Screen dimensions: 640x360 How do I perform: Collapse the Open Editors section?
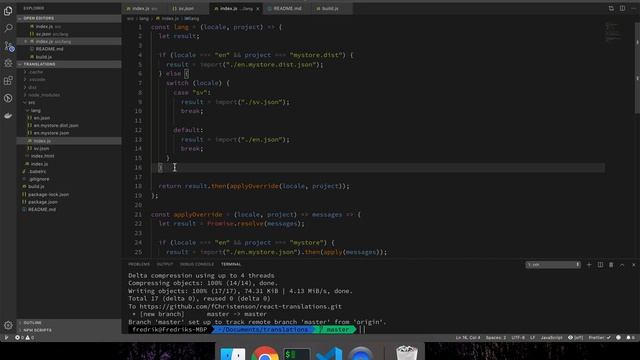(69, 18)
